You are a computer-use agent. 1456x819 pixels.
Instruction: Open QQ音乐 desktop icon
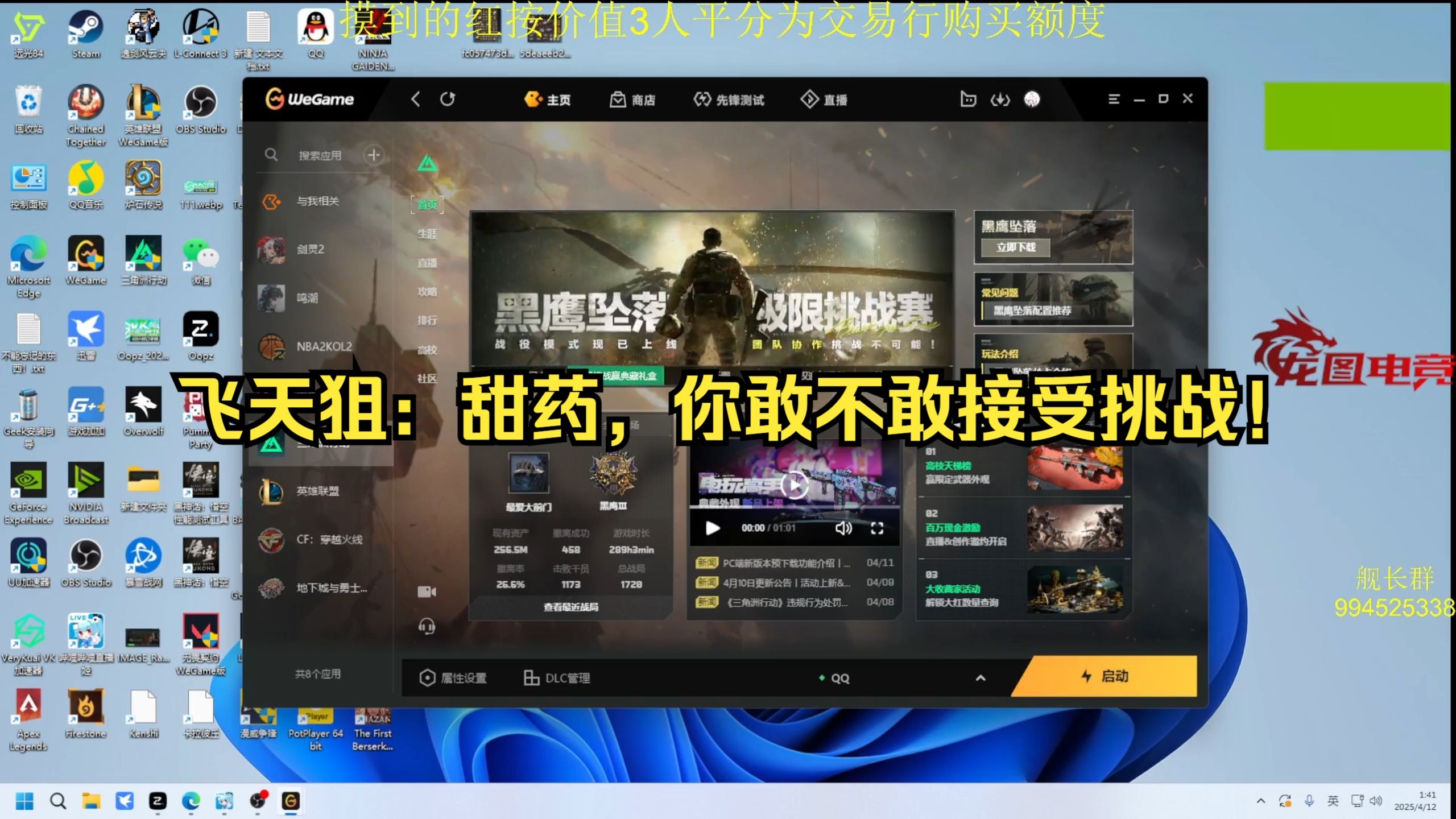point(86,185)
